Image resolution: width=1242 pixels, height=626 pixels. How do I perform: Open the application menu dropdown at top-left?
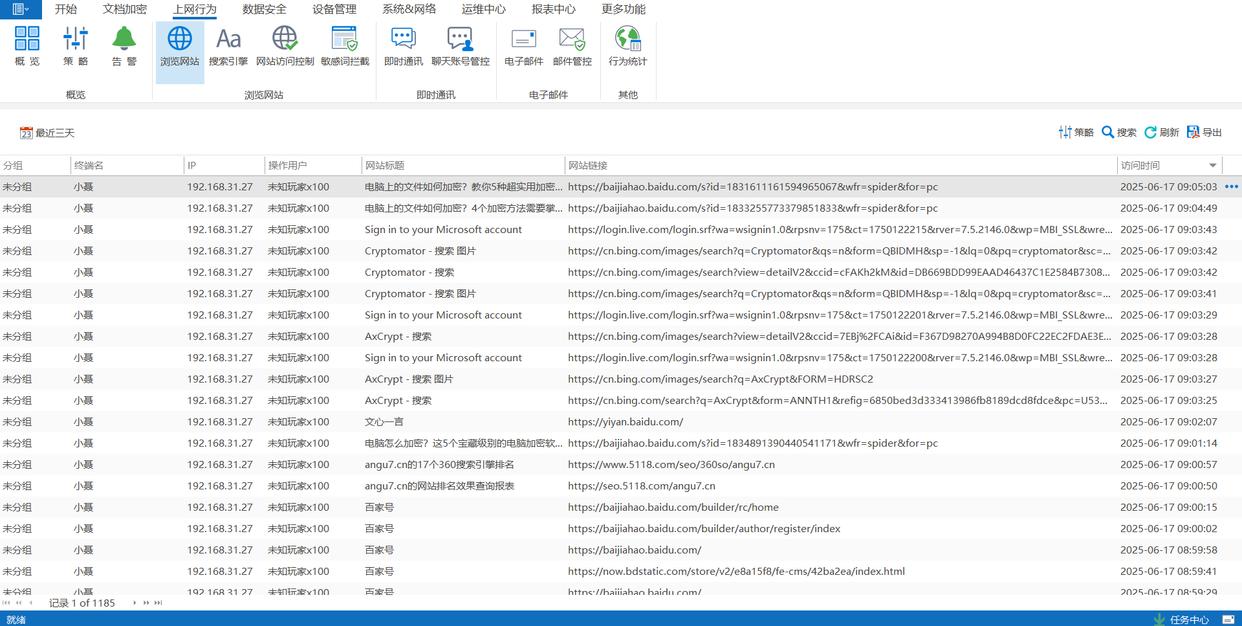click(20, 9)
